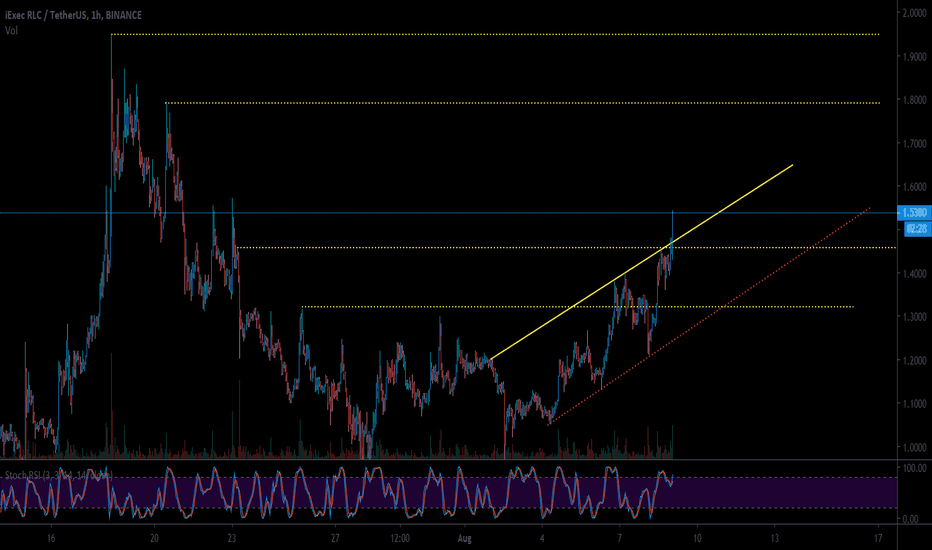Click date label 13 on time axis
This screenshot has height=550, width=932.
click(x=774, y=539)
